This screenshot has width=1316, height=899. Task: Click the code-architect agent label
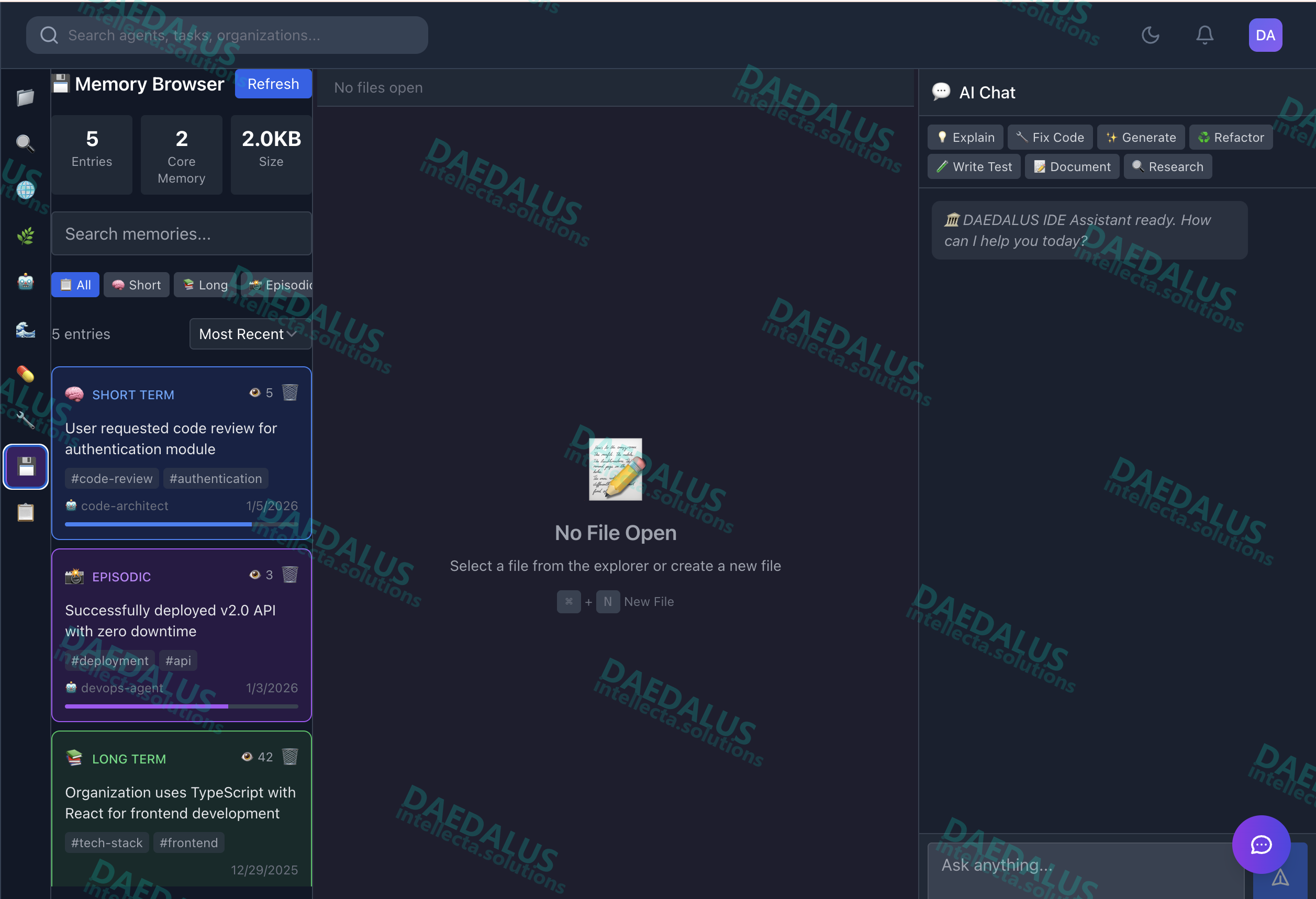click(x=117, y=506)
